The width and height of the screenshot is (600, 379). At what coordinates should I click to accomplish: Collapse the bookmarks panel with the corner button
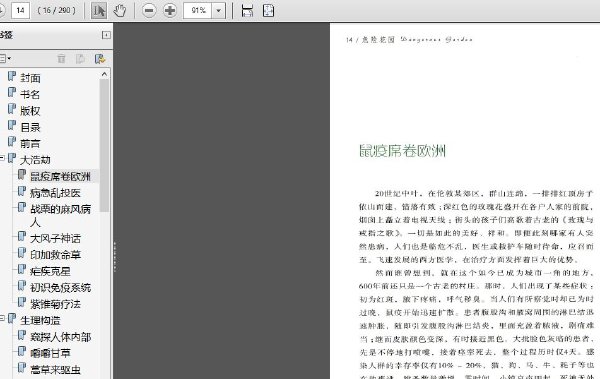pyautogui.click(x=106, y=35)
